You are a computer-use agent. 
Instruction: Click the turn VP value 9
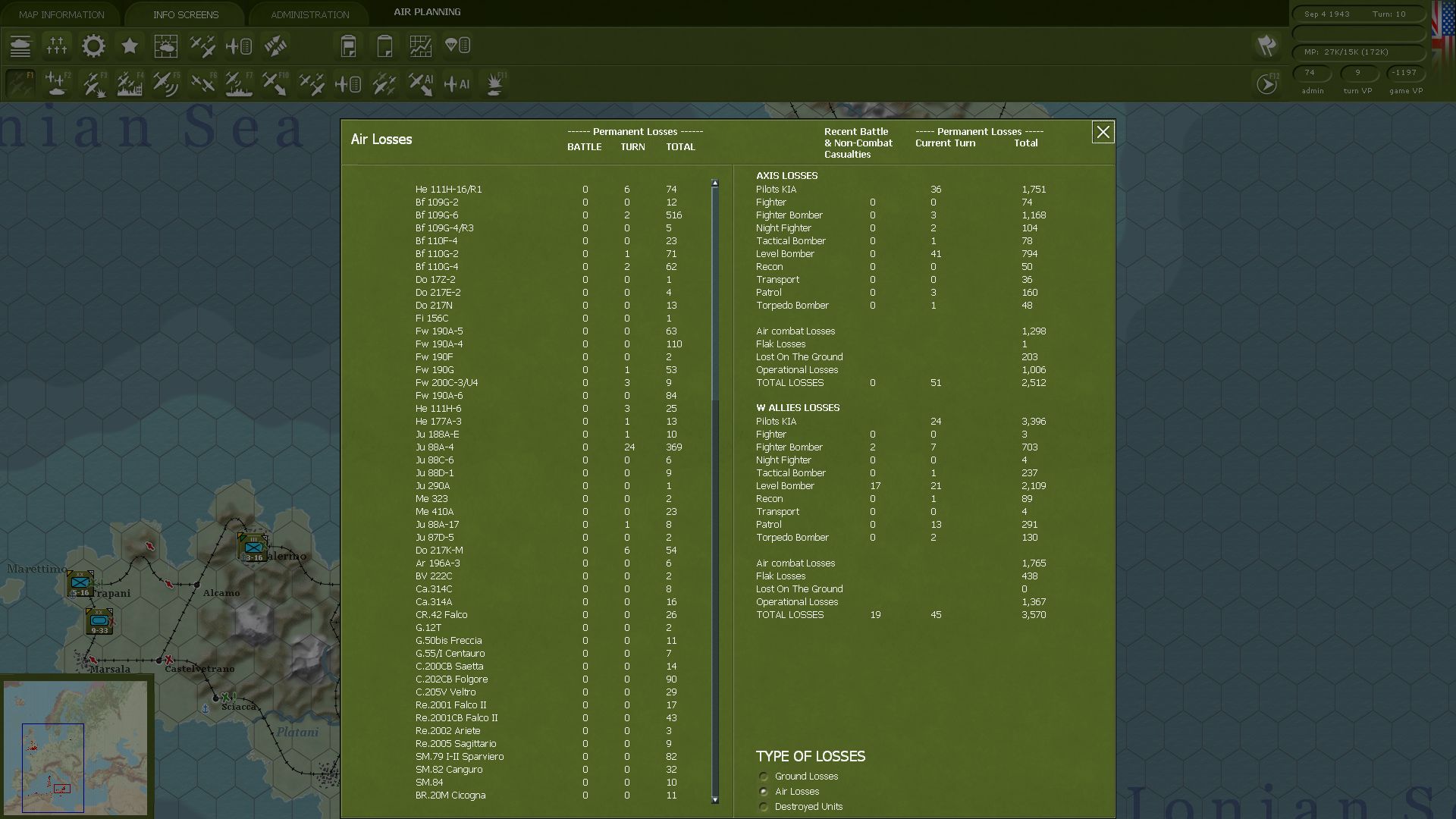(x=1357, y=73)
